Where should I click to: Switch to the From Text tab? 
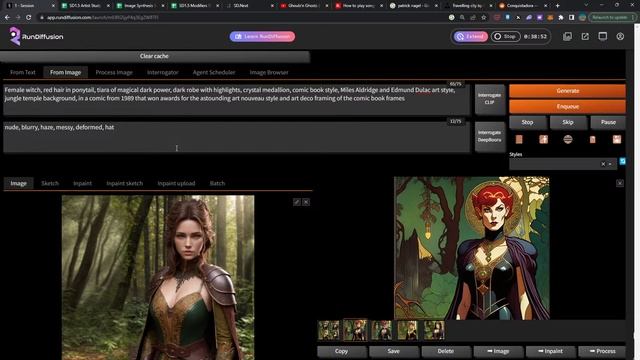[23, 72]
